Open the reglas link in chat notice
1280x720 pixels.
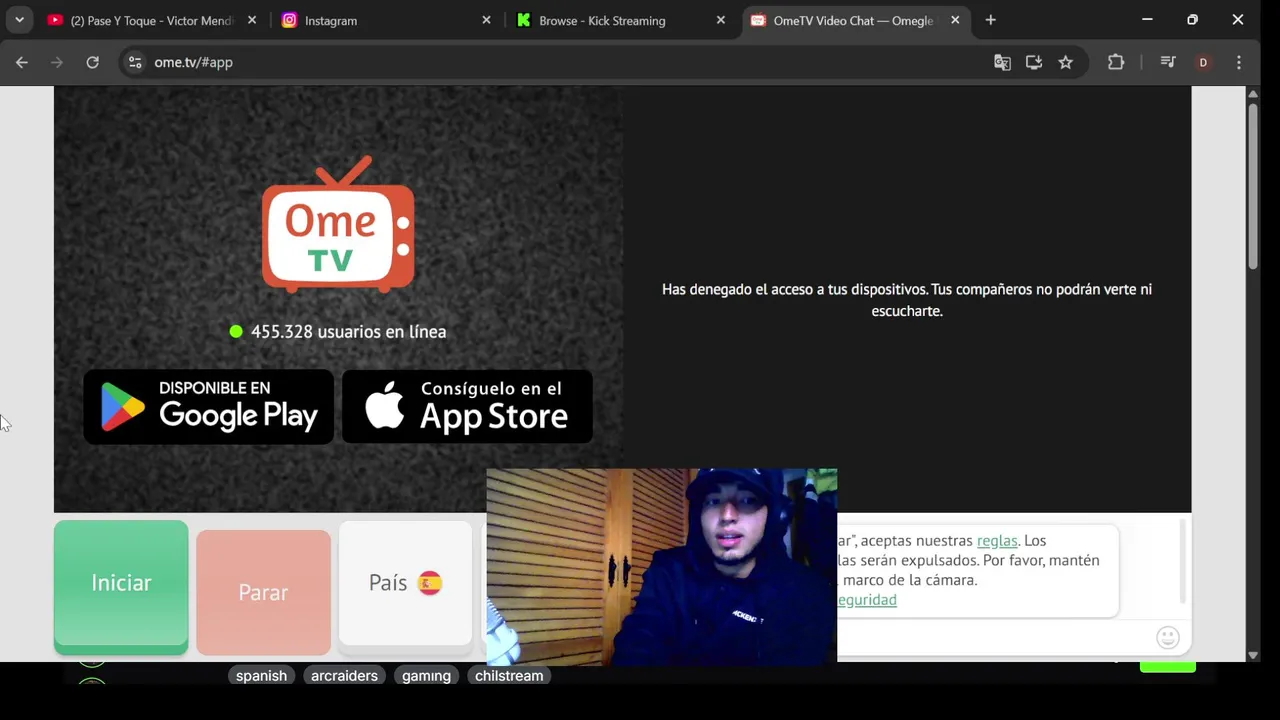(997, 540)
